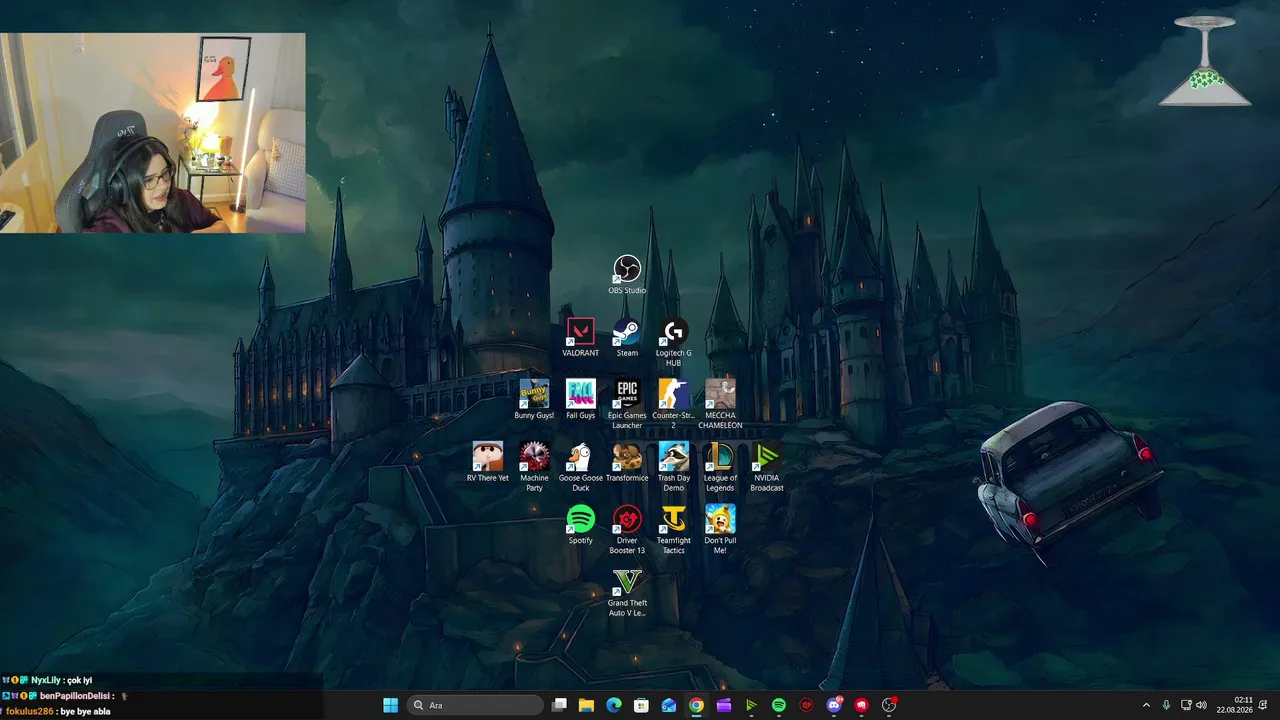Viewport: 1280px width, 720px height.
Task: Open the notification center bell icon
Action: (1264, 705)
